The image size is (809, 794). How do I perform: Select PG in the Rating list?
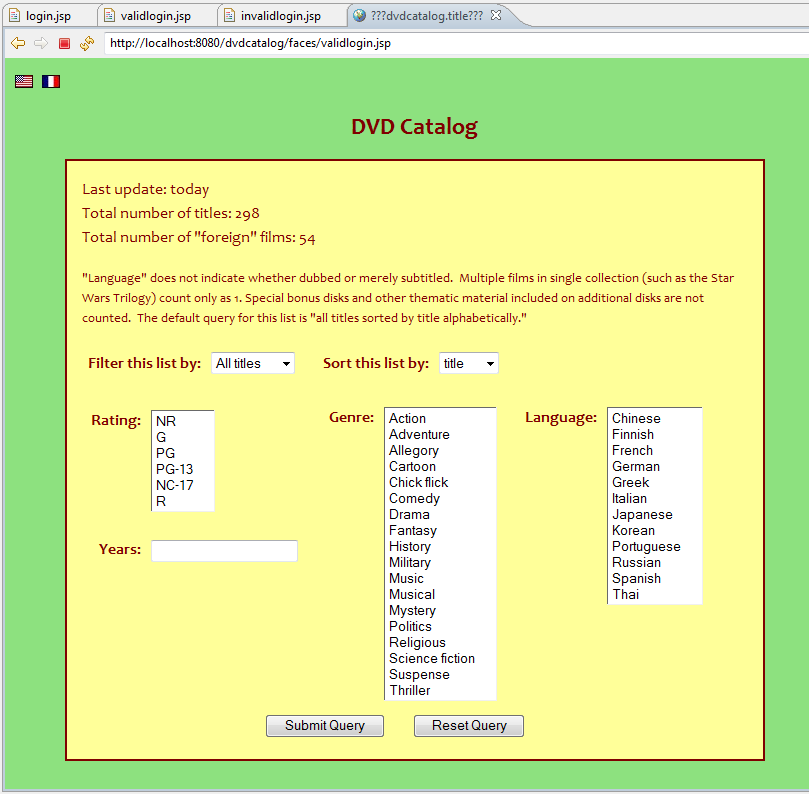click(x=183, y=453)
